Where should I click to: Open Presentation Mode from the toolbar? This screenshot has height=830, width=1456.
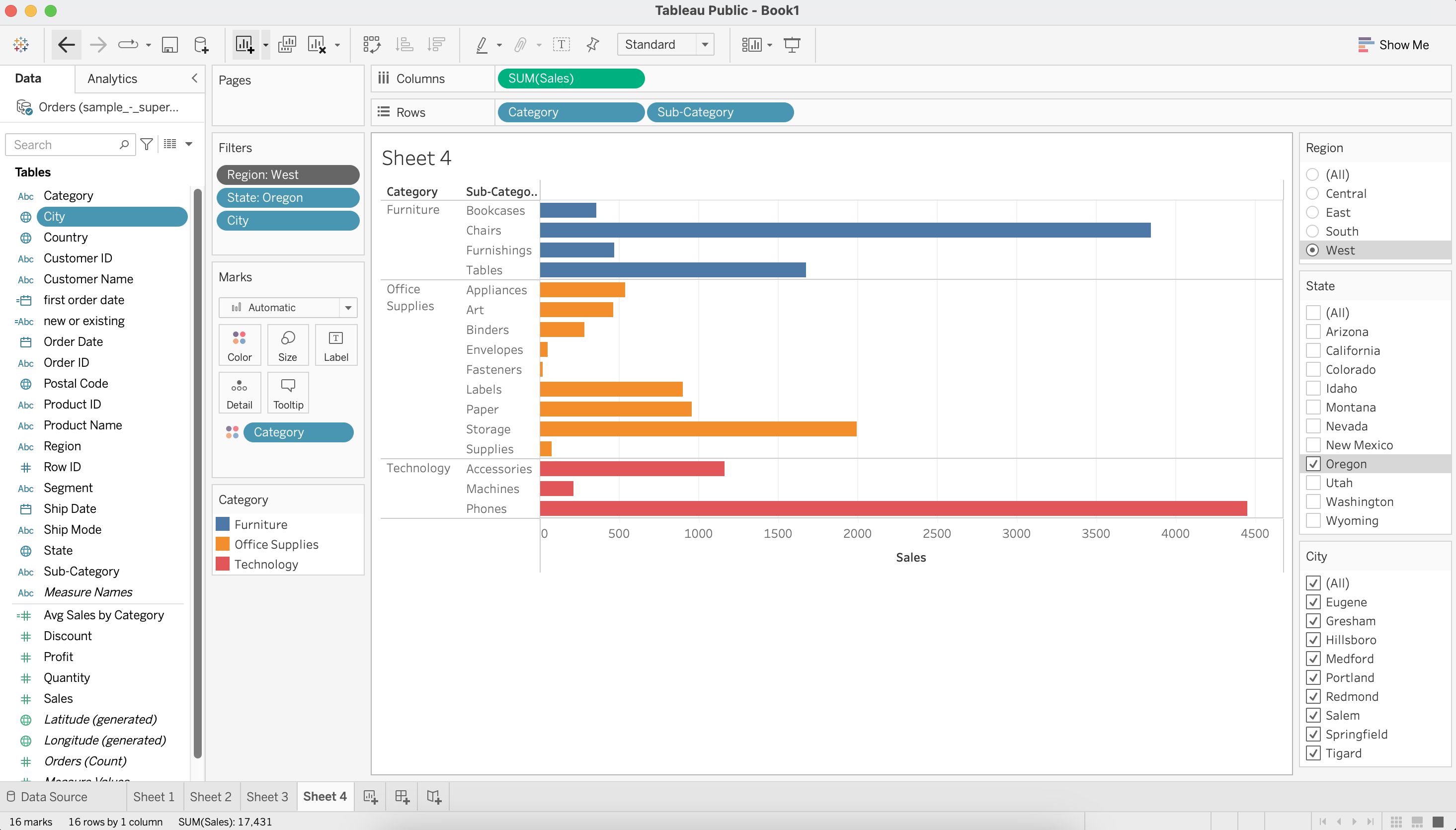(x=792, y=44)
